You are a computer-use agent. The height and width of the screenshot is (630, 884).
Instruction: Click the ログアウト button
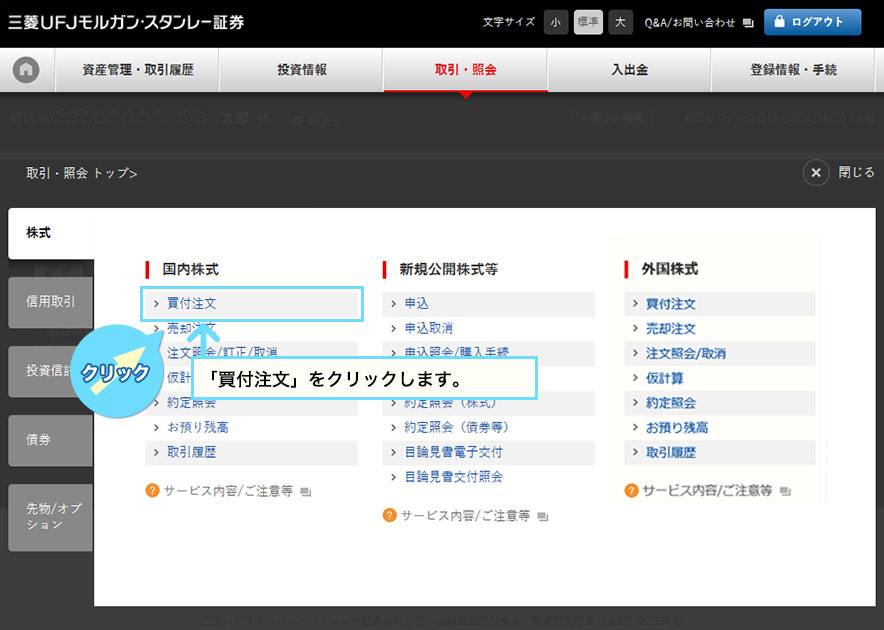point(812,22)
